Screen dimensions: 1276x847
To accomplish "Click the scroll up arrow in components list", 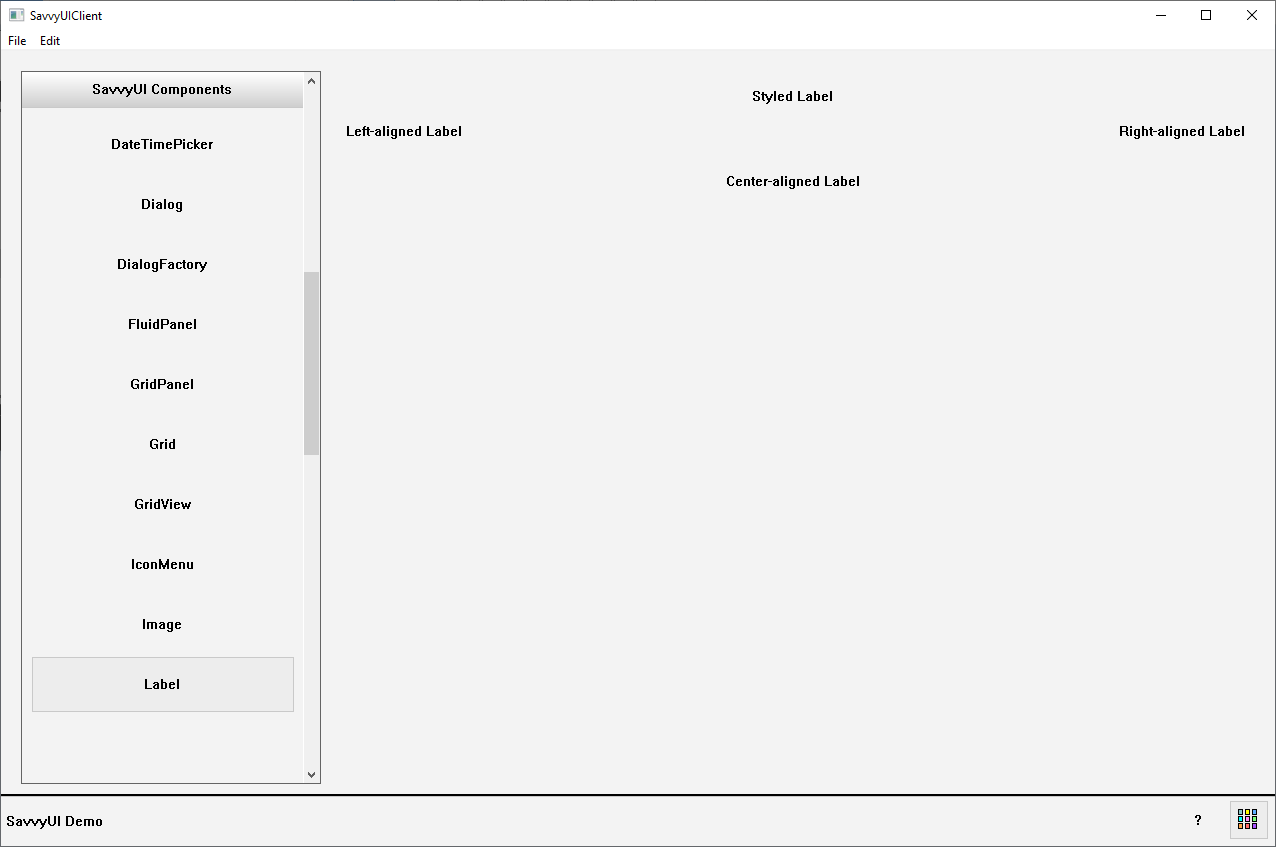I will coord(311,81).
